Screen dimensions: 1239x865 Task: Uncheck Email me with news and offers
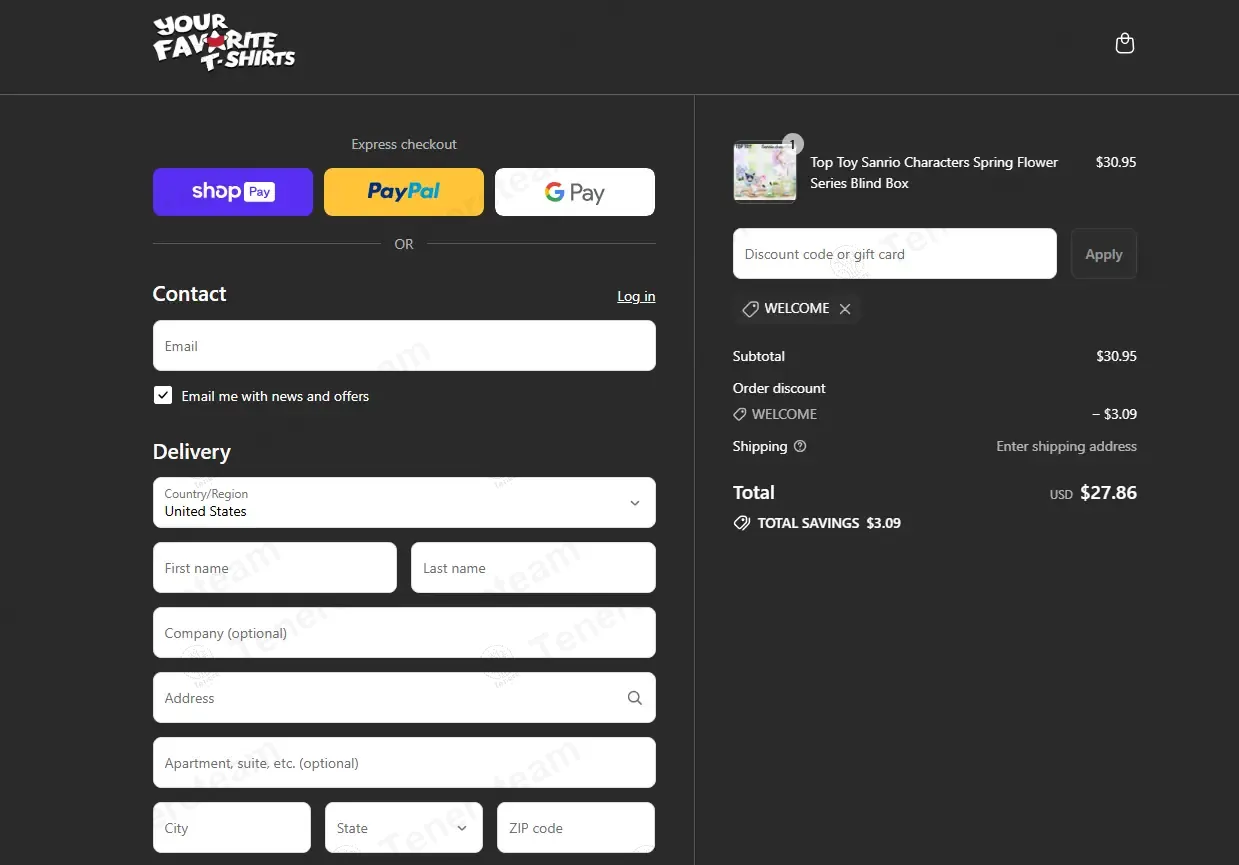point(163,396)
